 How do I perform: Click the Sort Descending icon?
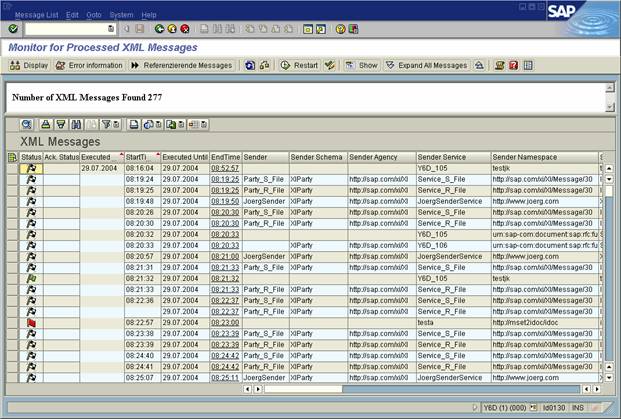point(61,125)
